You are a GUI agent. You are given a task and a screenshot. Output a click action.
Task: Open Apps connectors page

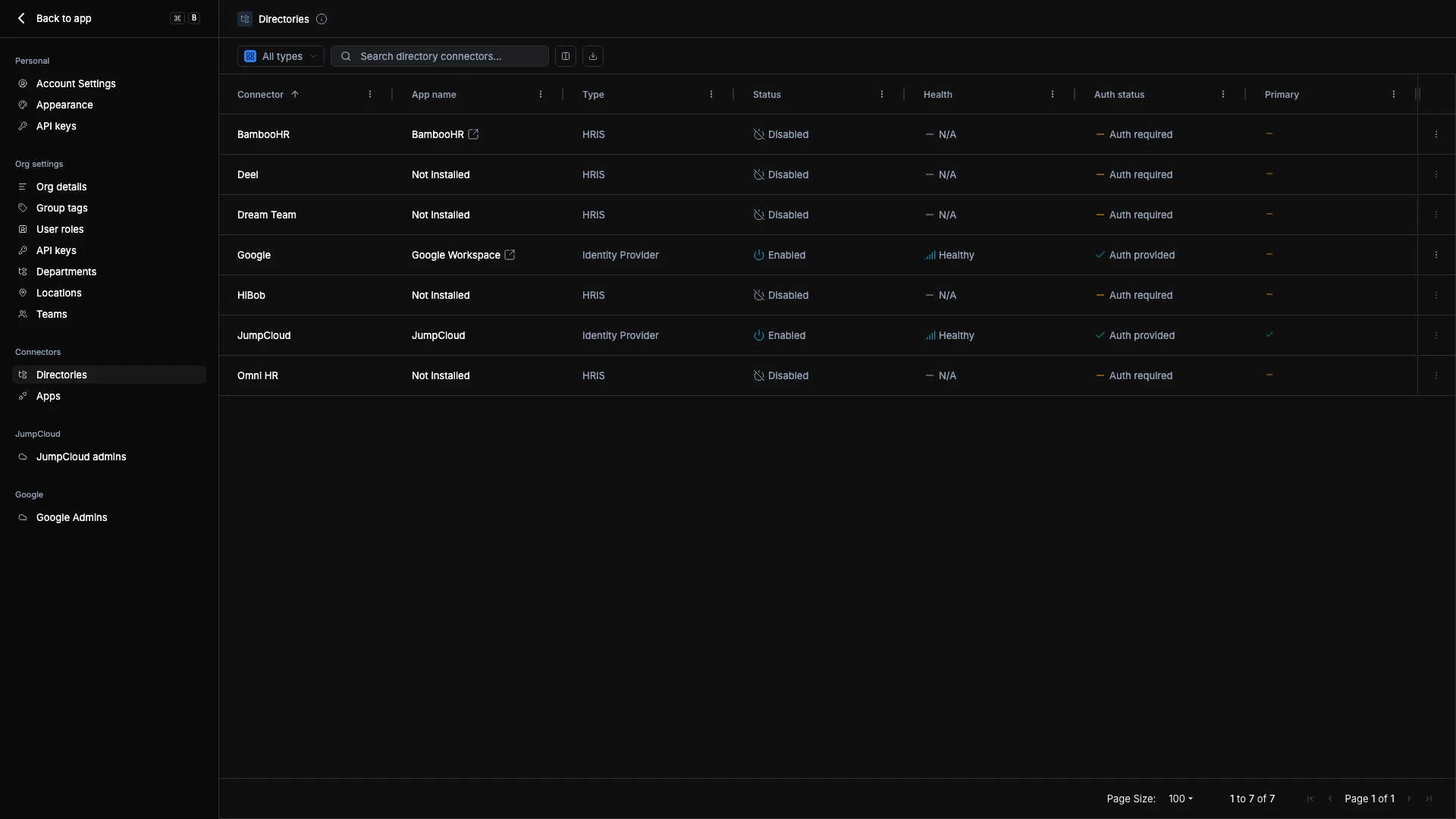(x=109, y=396)
